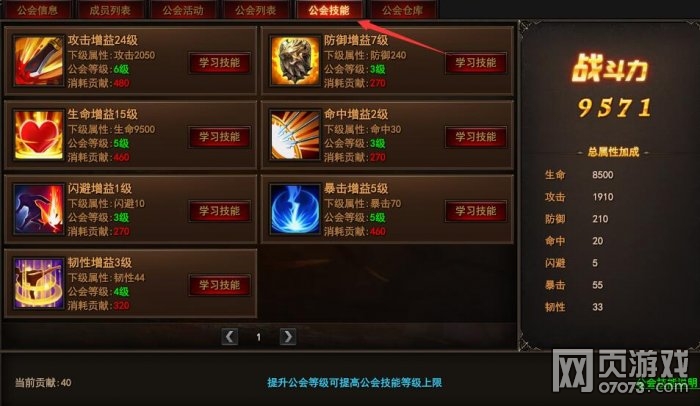Click 学习技能 for 生命增益15级
Image resolution: width=700 pixels, height=406 pixels.
click(x=219, y=137)
